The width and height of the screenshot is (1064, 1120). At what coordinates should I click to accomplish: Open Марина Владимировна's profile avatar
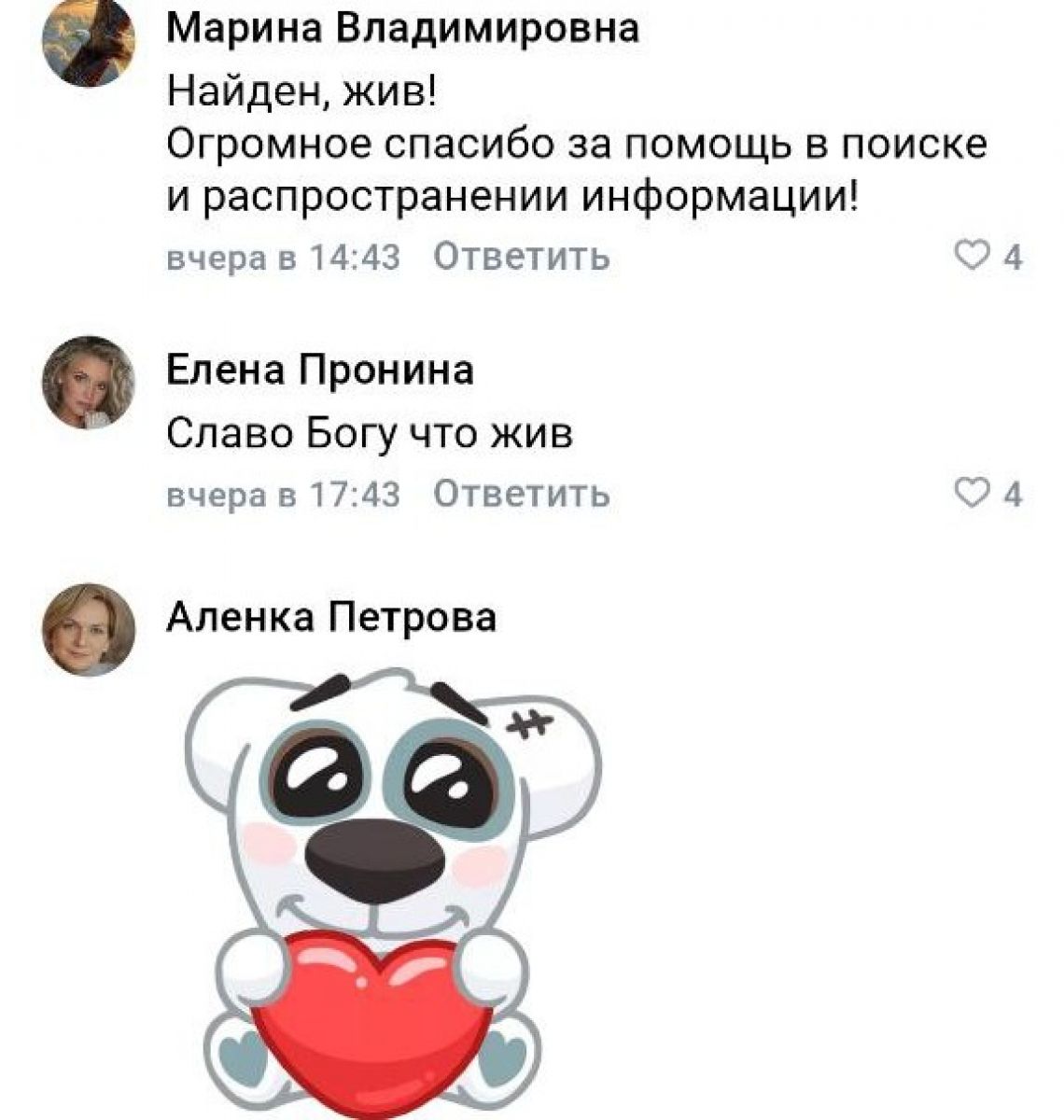click(89, 42)
